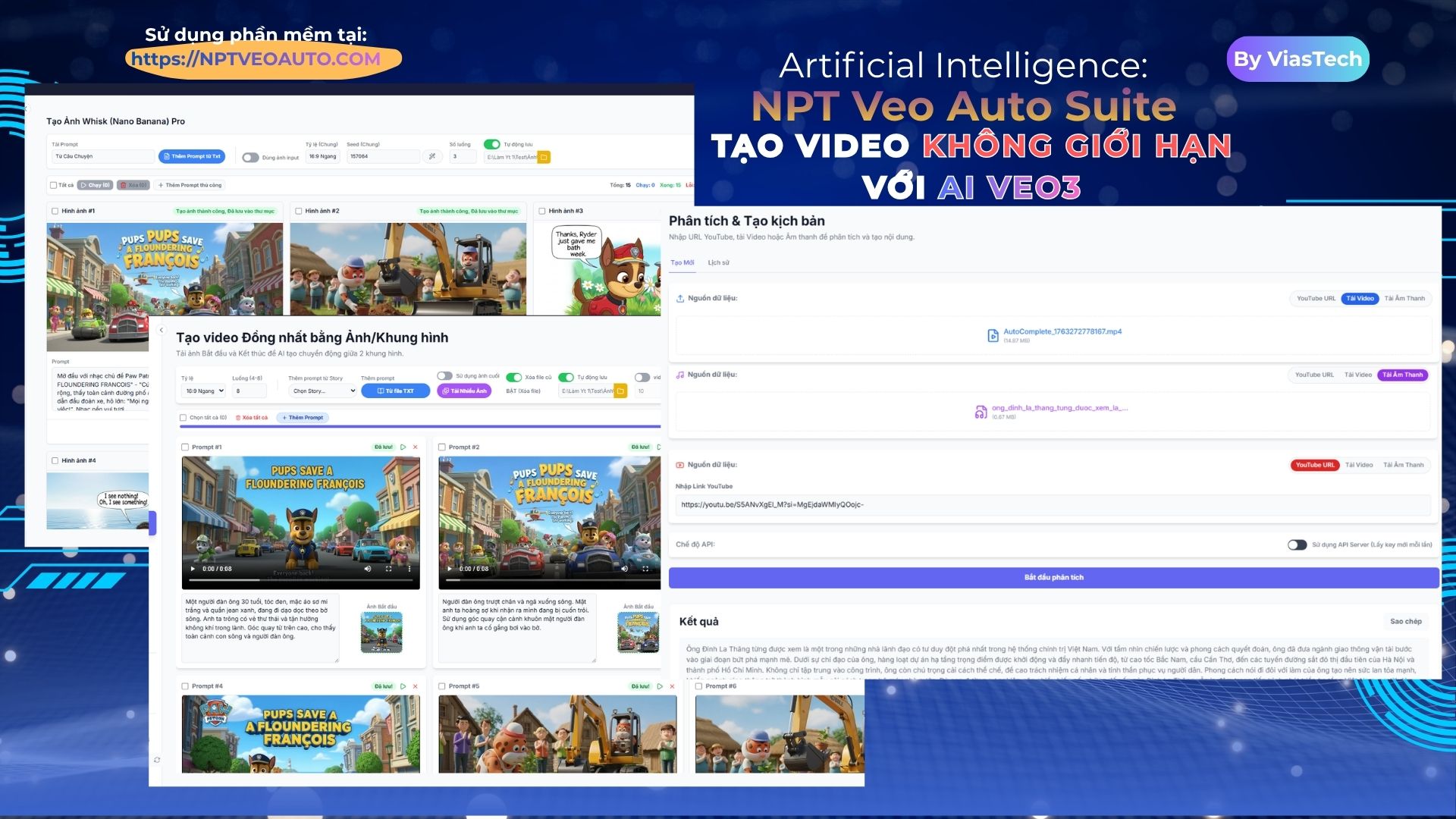The image size is (1456, 819).
Task: Click the Tải Nhiều Ảnh button
Action: (x=464, y=391)
